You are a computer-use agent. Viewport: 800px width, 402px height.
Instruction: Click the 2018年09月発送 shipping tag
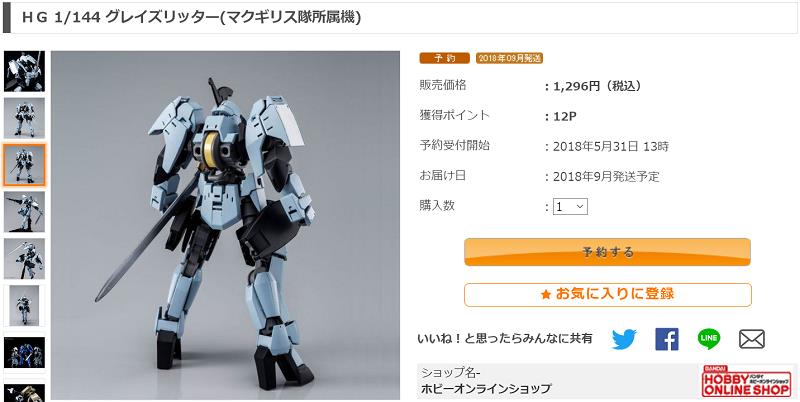tap(509, 58)
